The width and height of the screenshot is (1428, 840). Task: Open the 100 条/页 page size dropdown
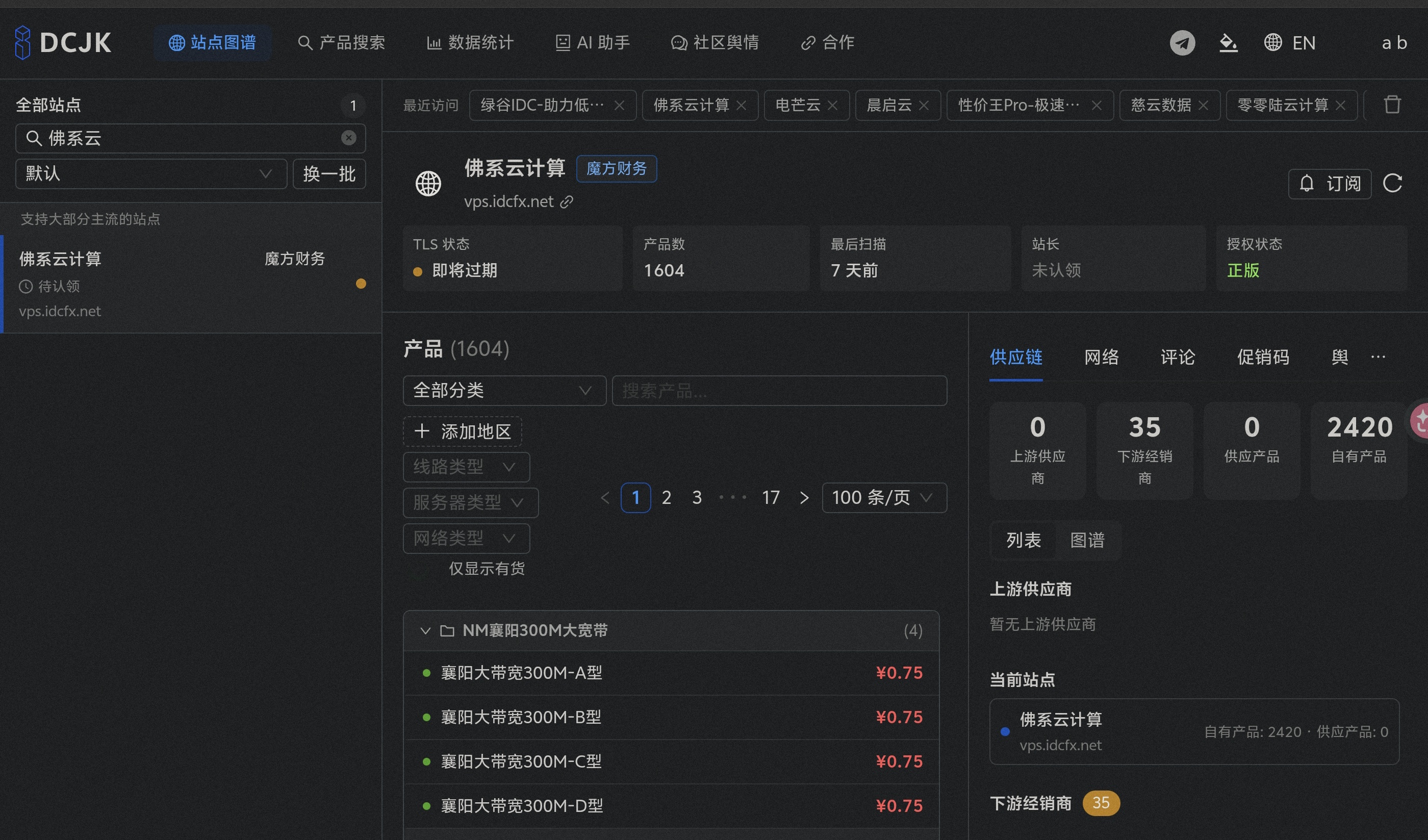tap(884, 498)
